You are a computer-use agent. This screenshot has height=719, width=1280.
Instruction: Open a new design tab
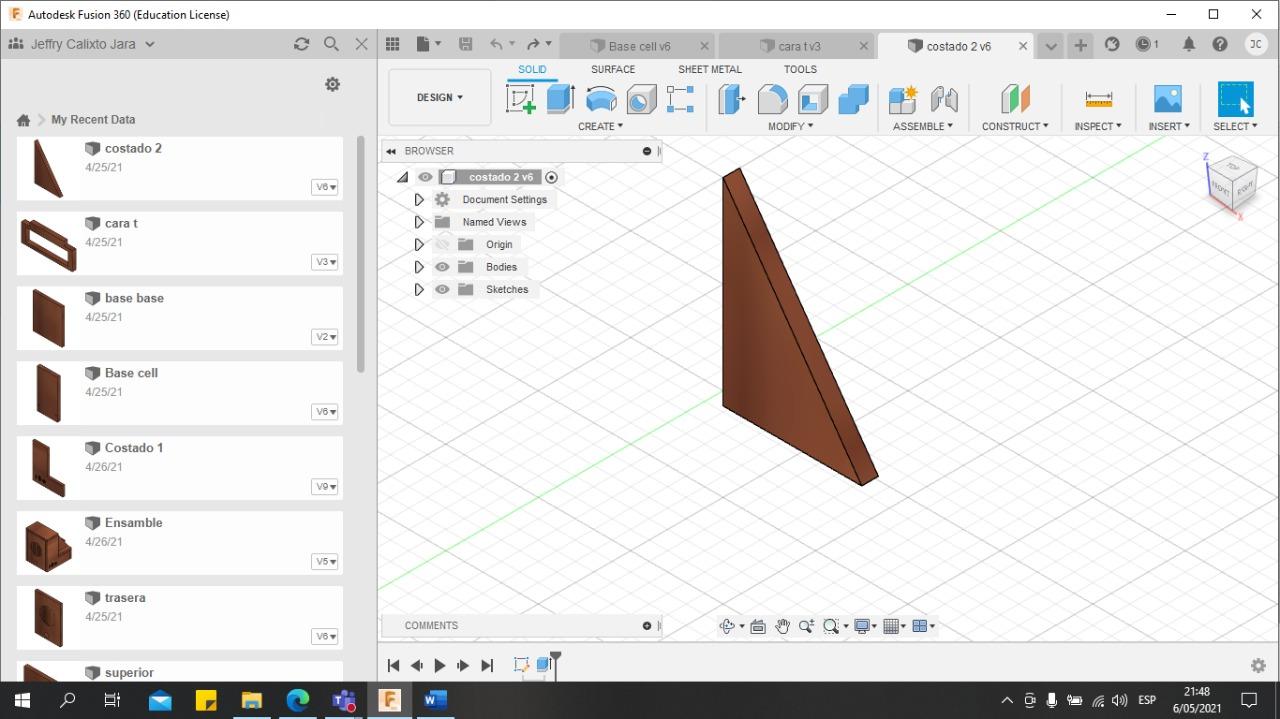[x=1080, y=45]
